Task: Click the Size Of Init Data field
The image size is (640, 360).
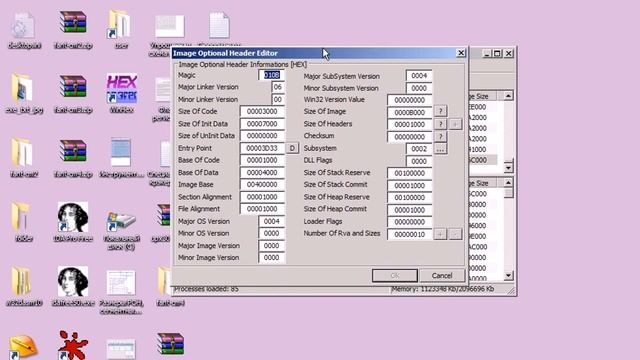Action: [262, 124]
